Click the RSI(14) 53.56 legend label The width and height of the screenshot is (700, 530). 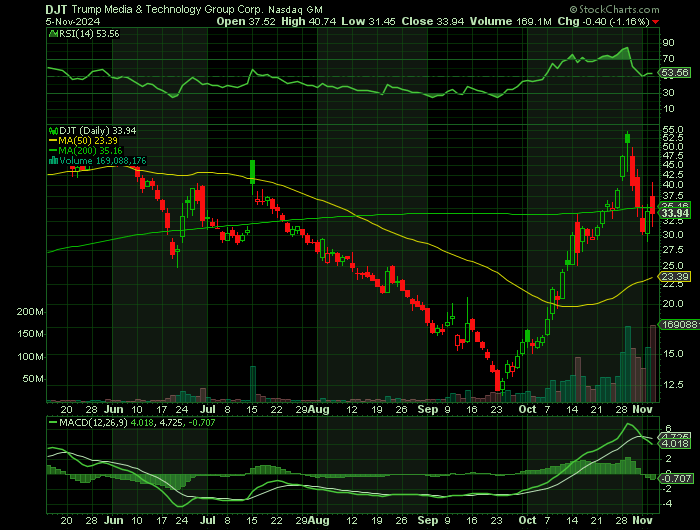click(x=89, y=33)
